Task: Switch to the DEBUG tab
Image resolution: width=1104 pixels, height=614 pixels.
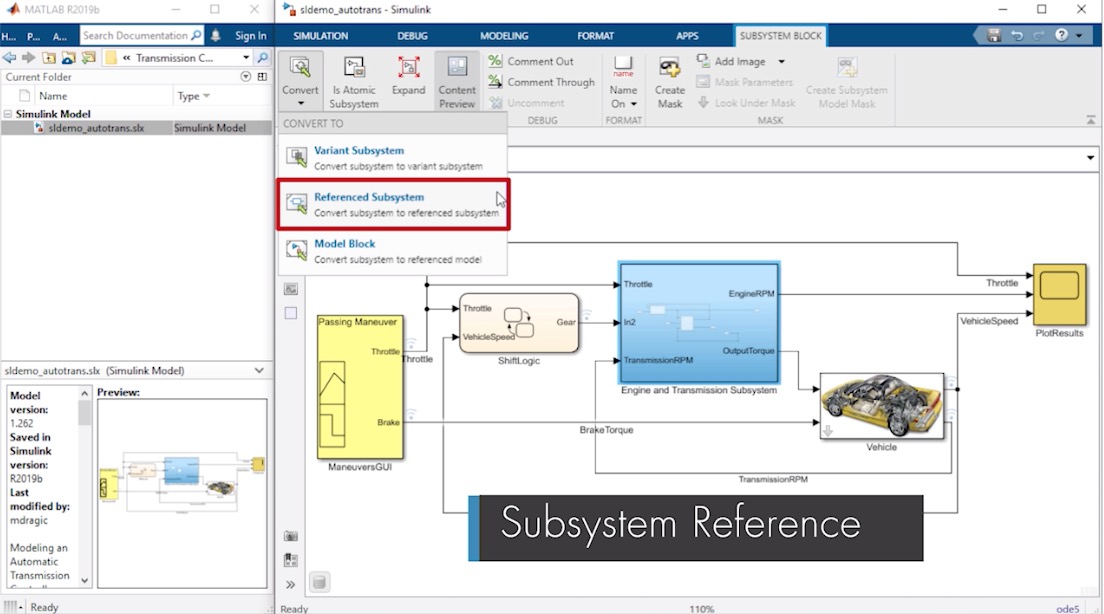Action: tap(412, 36)
